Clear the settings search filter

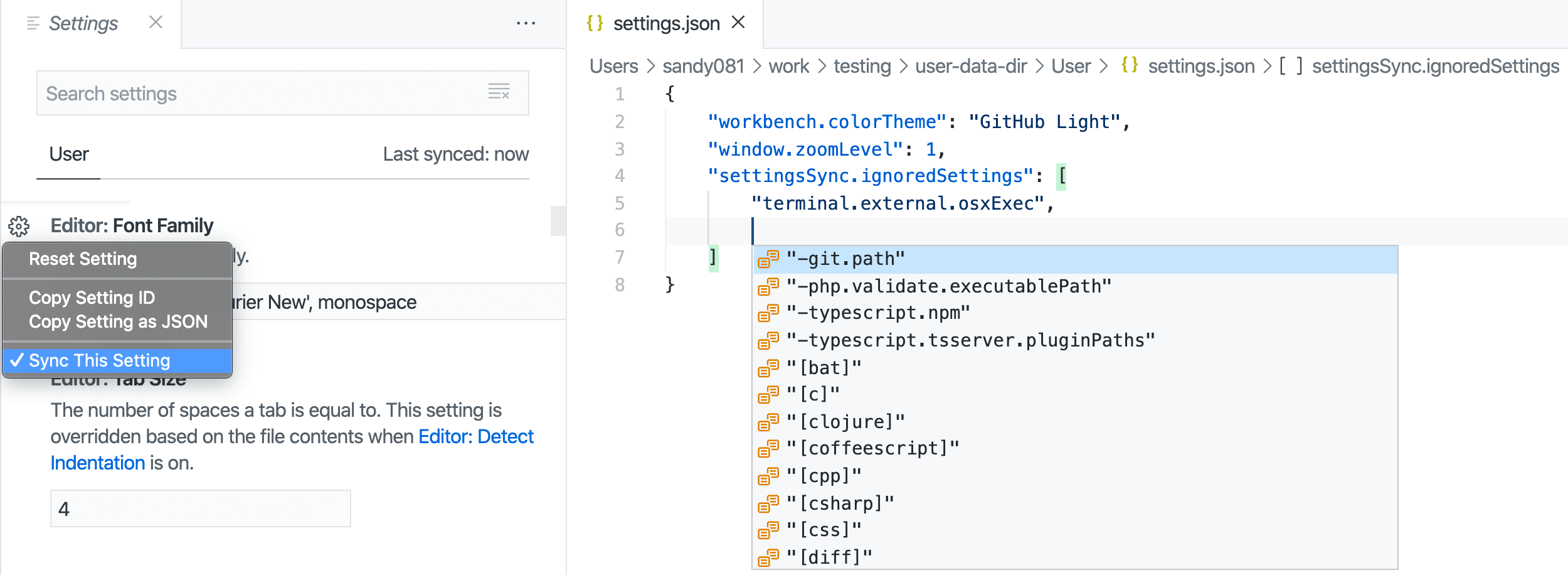pyautogui.click(x=499, y=92)
